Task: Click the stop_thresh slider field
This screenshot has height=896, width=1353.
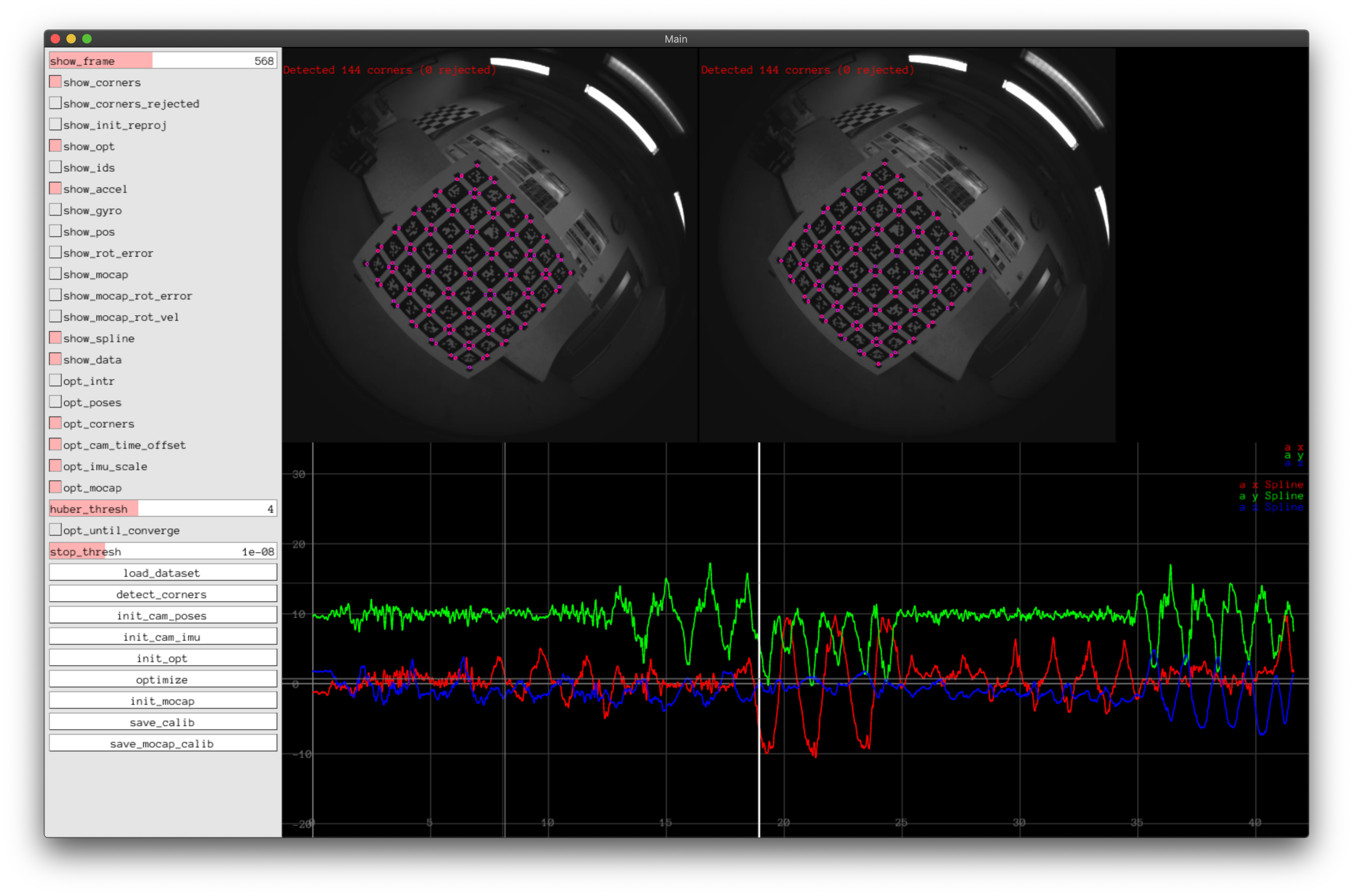Action: [x=162, y=552]
